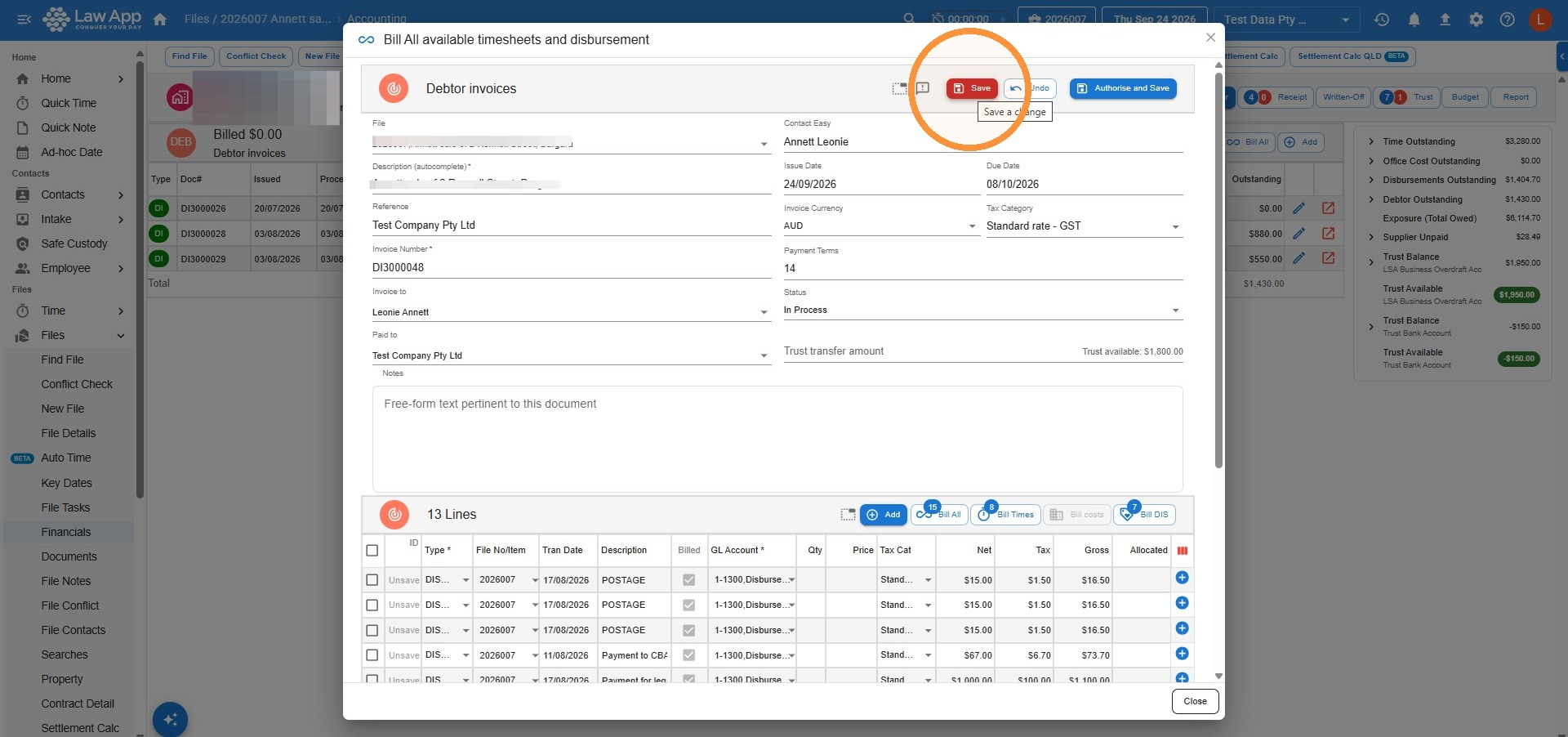Open the Tax Category Standard rate dropdown
The height and width of the screenshot is (737, 1568).
click(x=1085, y=226)
